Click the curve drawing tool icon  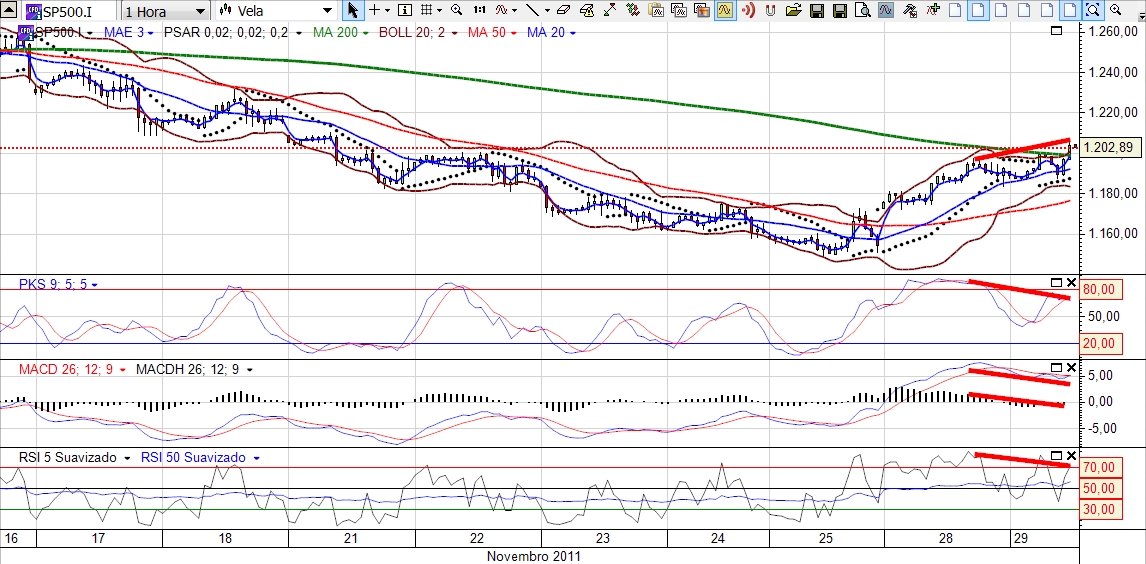(x=501, y=10)
